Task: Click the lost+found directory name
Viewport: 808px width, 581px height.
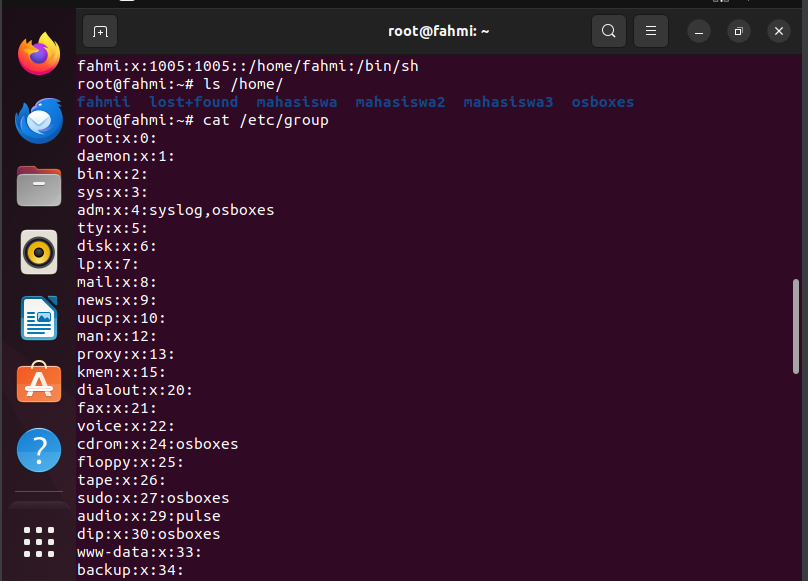Action: click(194, 102)
